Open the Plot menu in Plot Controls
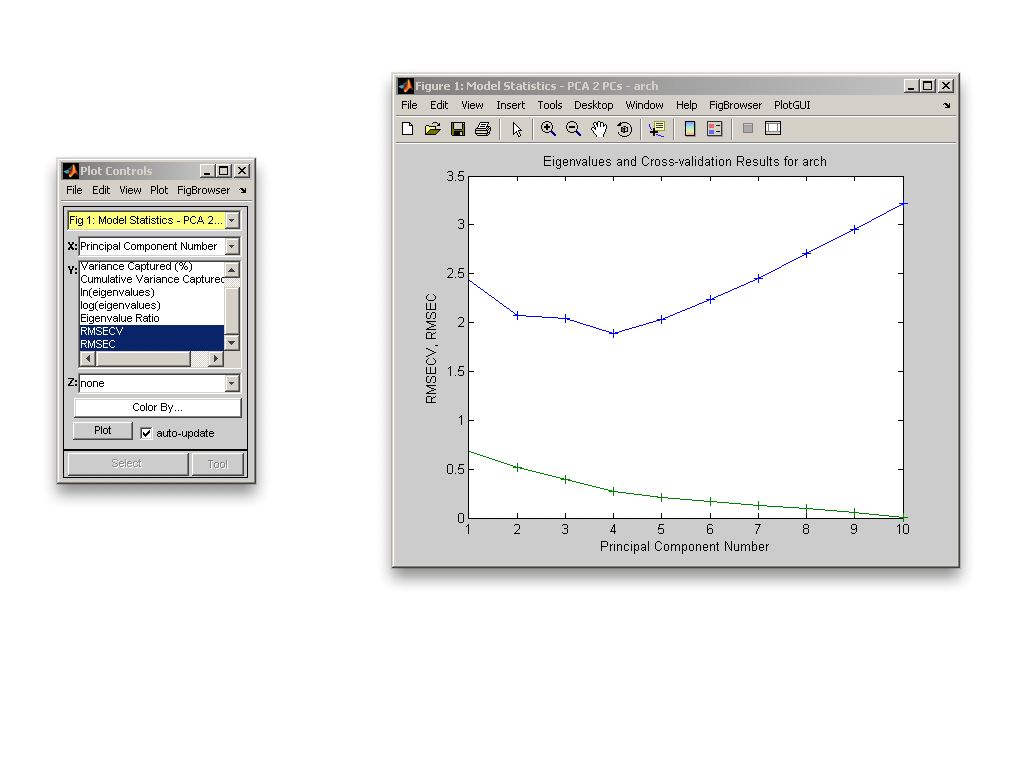The width and height of the screenshot is (1024, 768). [159, 190]
